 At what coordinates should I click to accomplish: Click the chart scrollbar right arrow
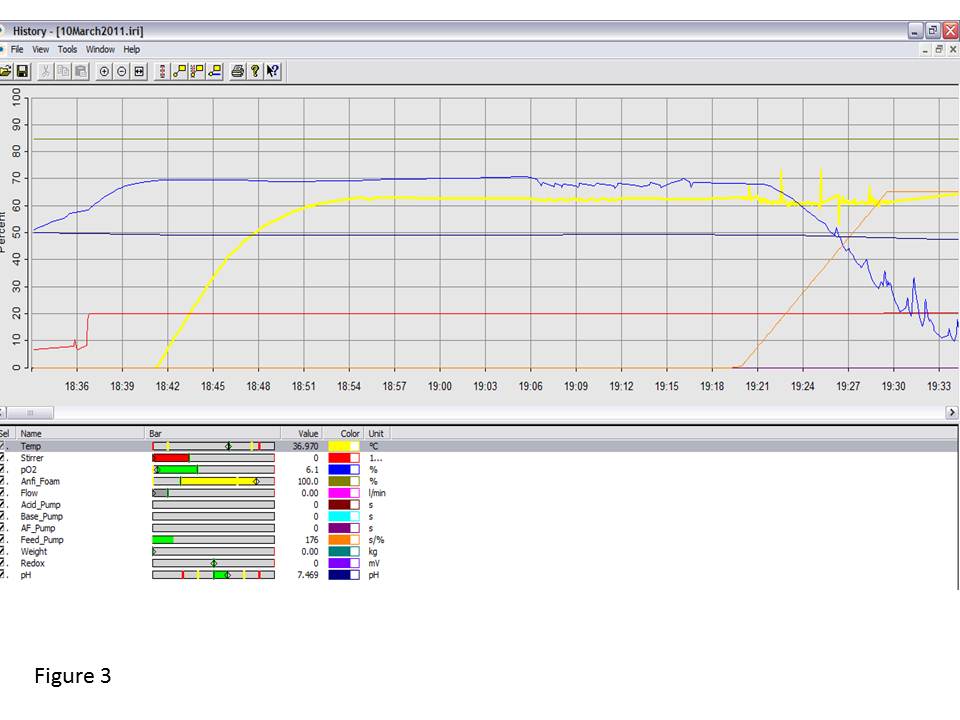pos(951,412)
